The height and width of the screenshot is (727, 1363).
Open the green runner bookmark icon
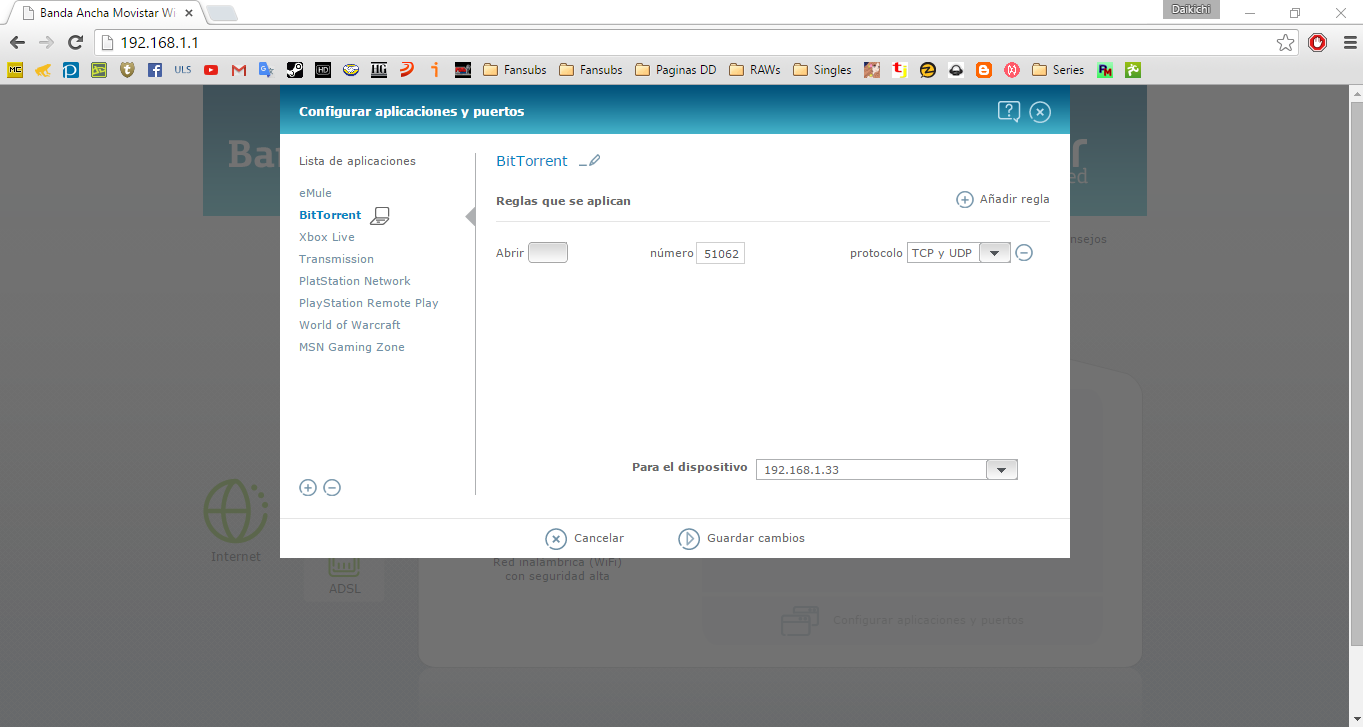[x=1133, y=70]
